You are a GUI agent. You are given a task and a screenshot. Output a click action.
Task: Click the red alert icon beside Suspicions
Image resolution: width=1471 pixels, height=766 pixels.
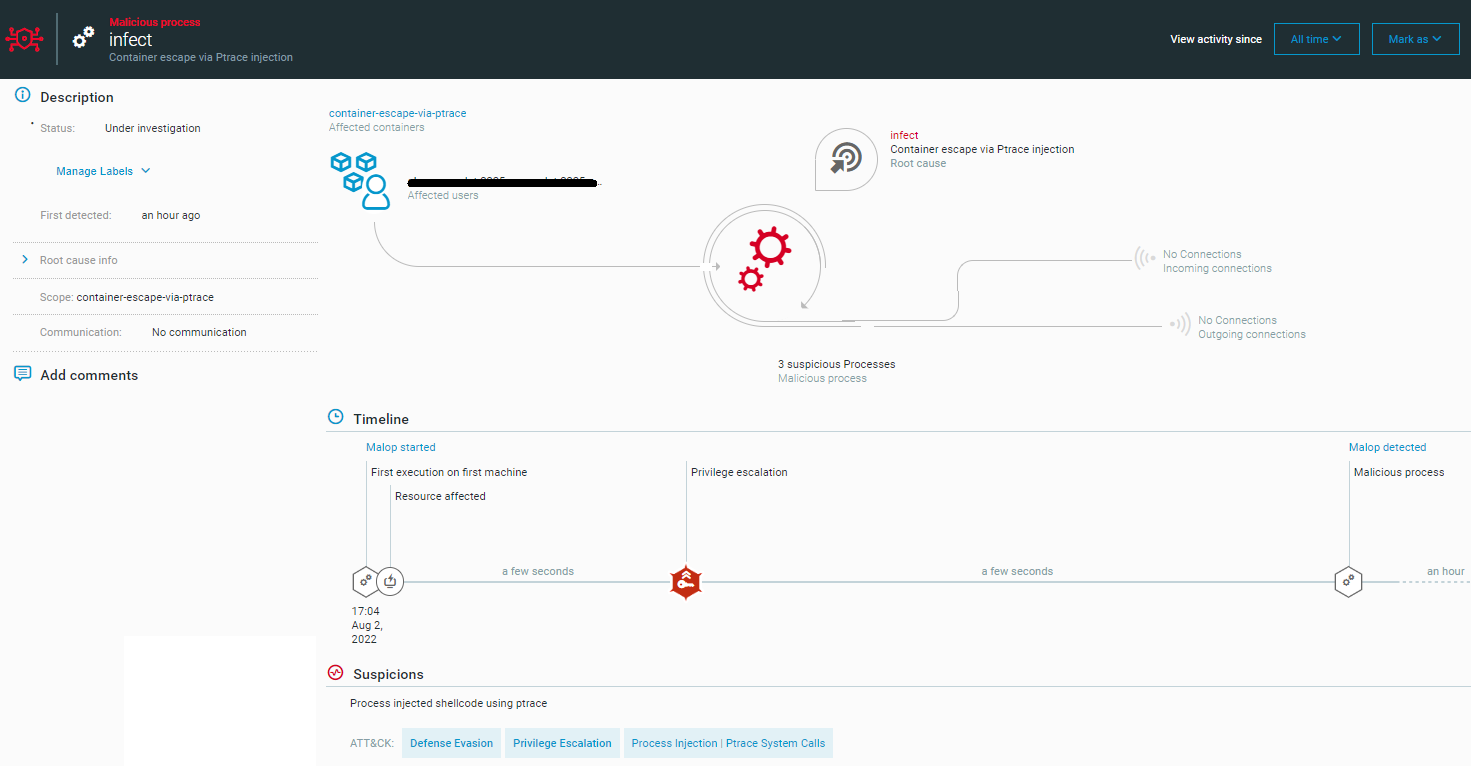(x=335, y=672)
